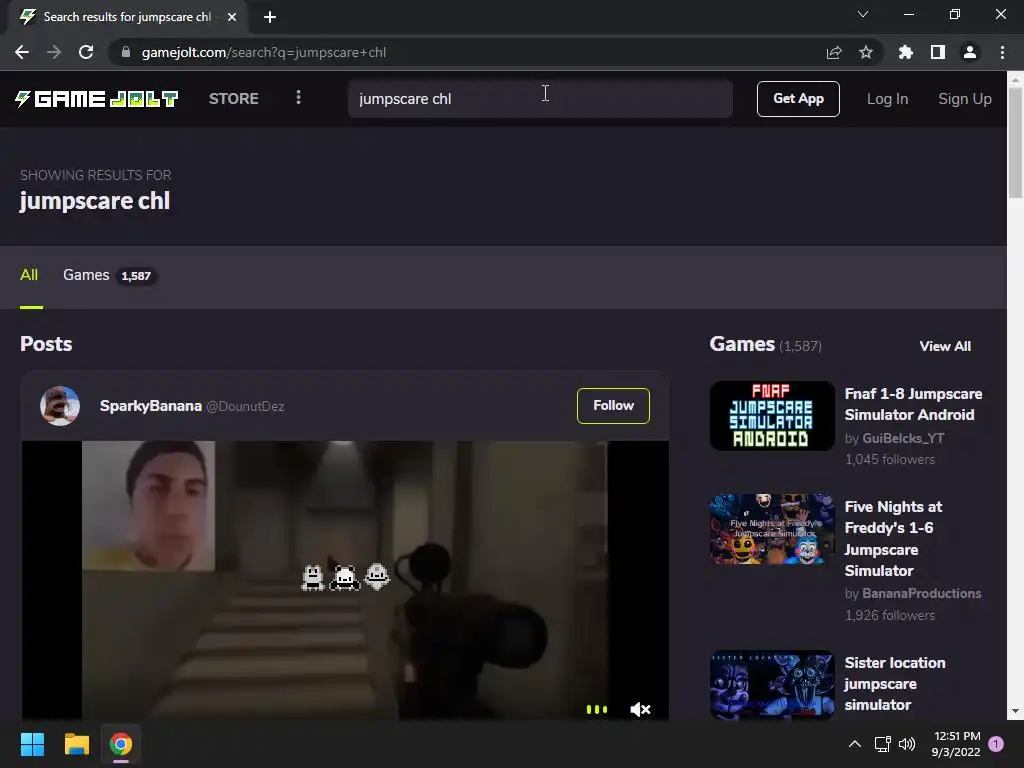
Task: Open GuiBelcks_YT developer profile
Action: 903,438
